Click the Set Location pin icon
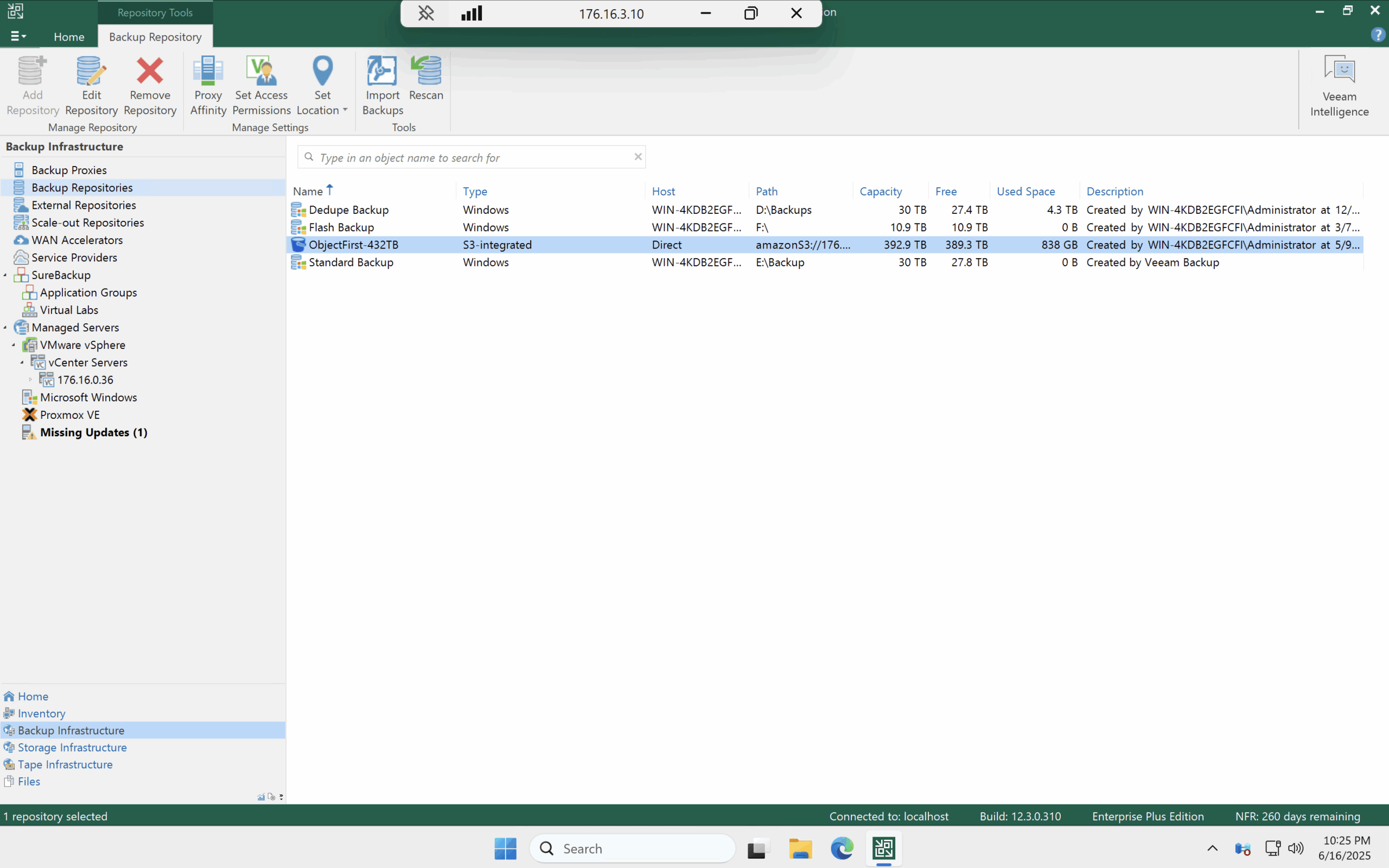Viewport: 1389px width, 868px height. click(x=322, y=71)
